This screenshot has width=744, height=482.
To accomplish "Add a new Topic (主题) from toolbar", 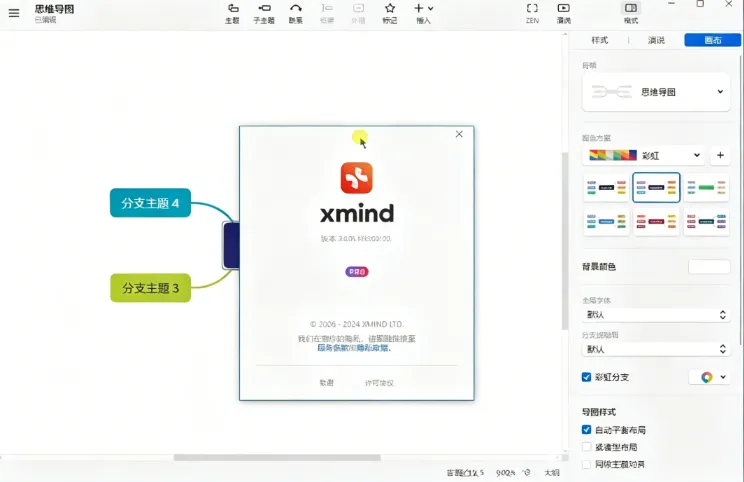I will [x=232, y=13].
